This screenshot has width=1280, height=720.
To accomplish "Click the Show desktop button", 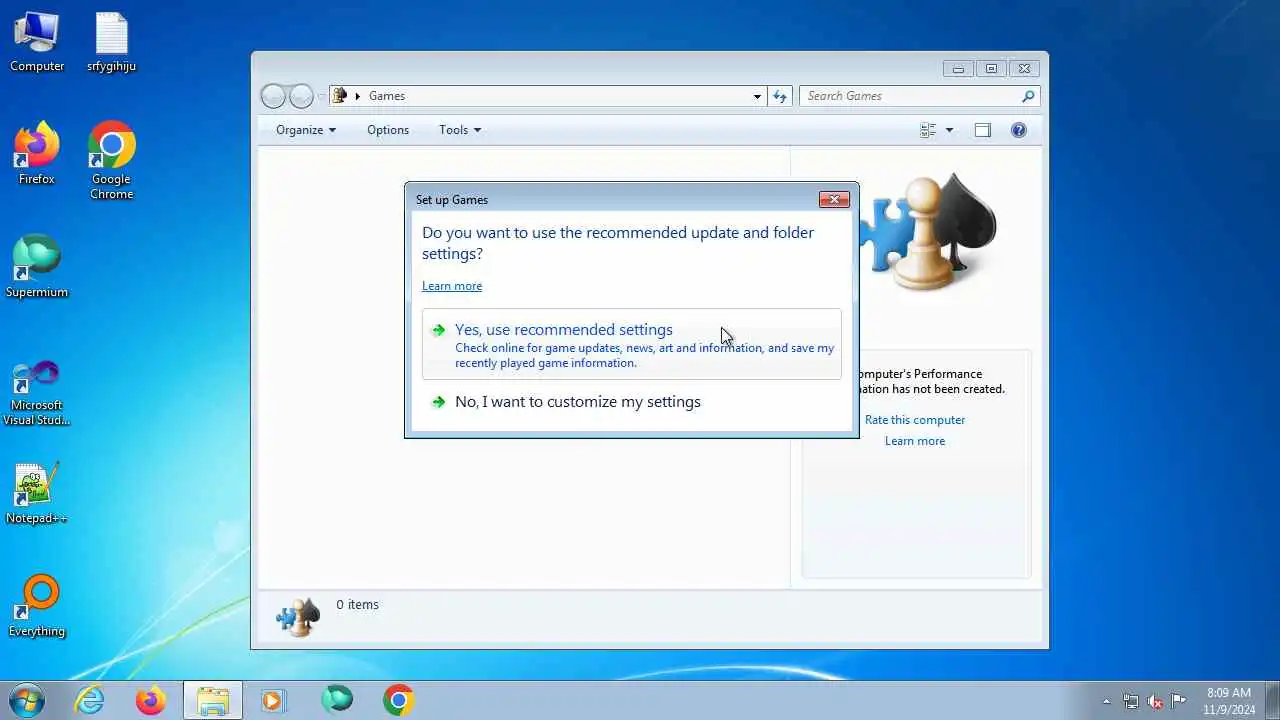I will coord(1272,700).
